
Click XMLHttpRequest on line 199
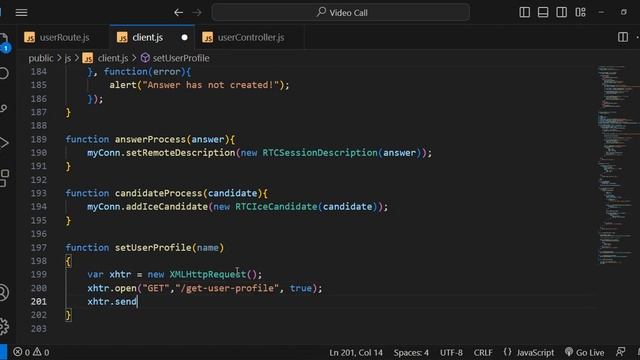[208, 274]
